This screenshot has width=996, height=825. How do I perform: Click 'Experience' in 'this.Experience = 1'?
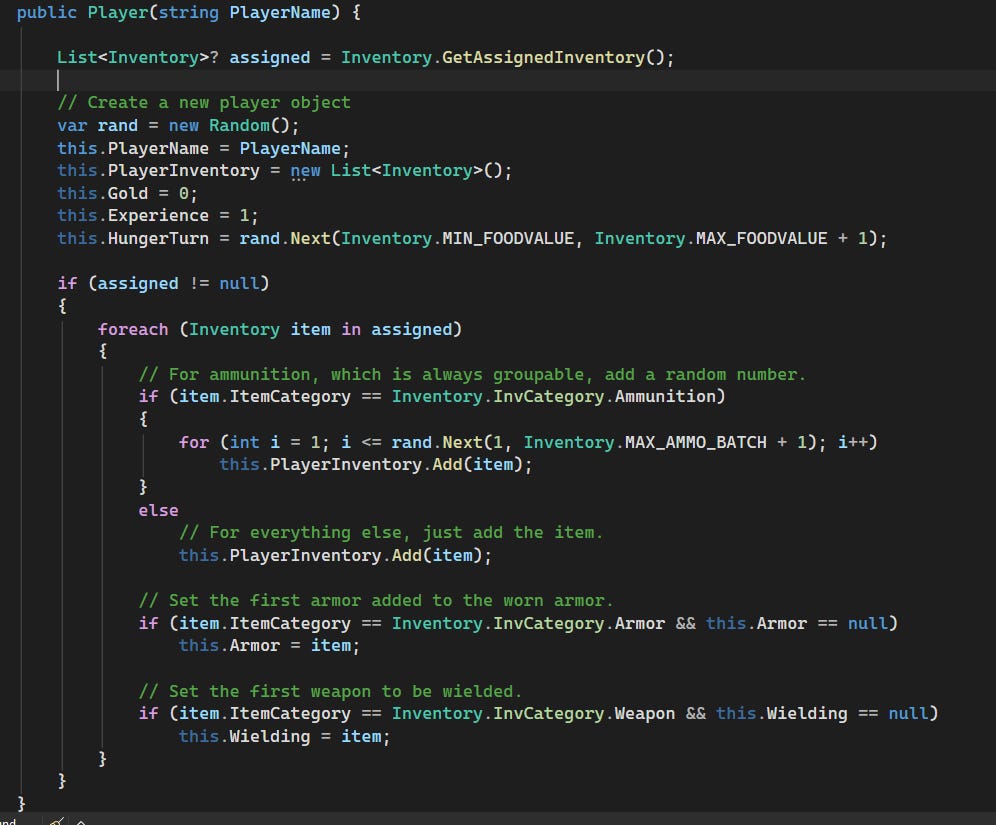[x=158, y=215]
